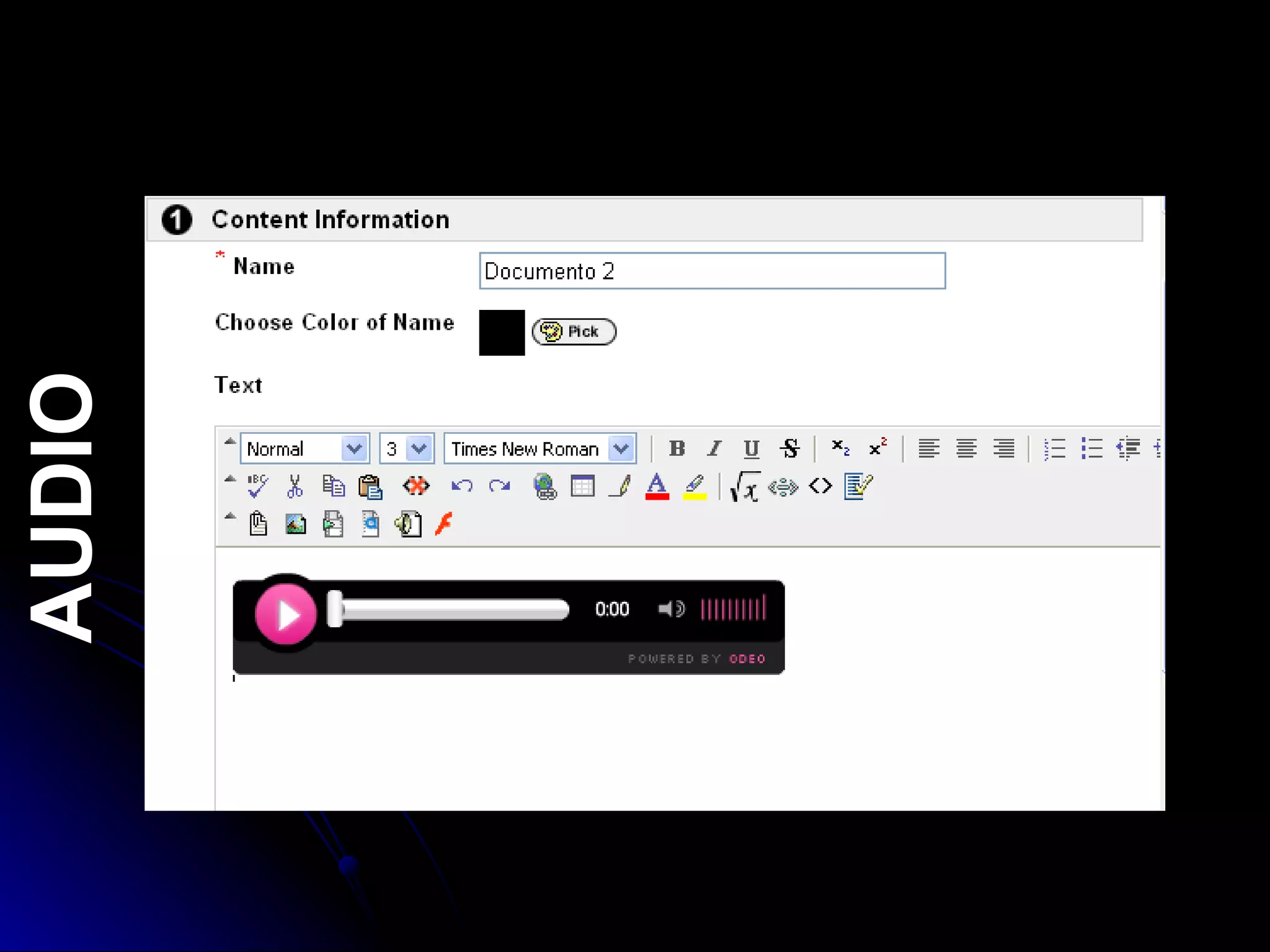This screenshot has height=952, width=1270.
Task: Toggle HTML source view angle brackets
Action: (x=820, y=487)
